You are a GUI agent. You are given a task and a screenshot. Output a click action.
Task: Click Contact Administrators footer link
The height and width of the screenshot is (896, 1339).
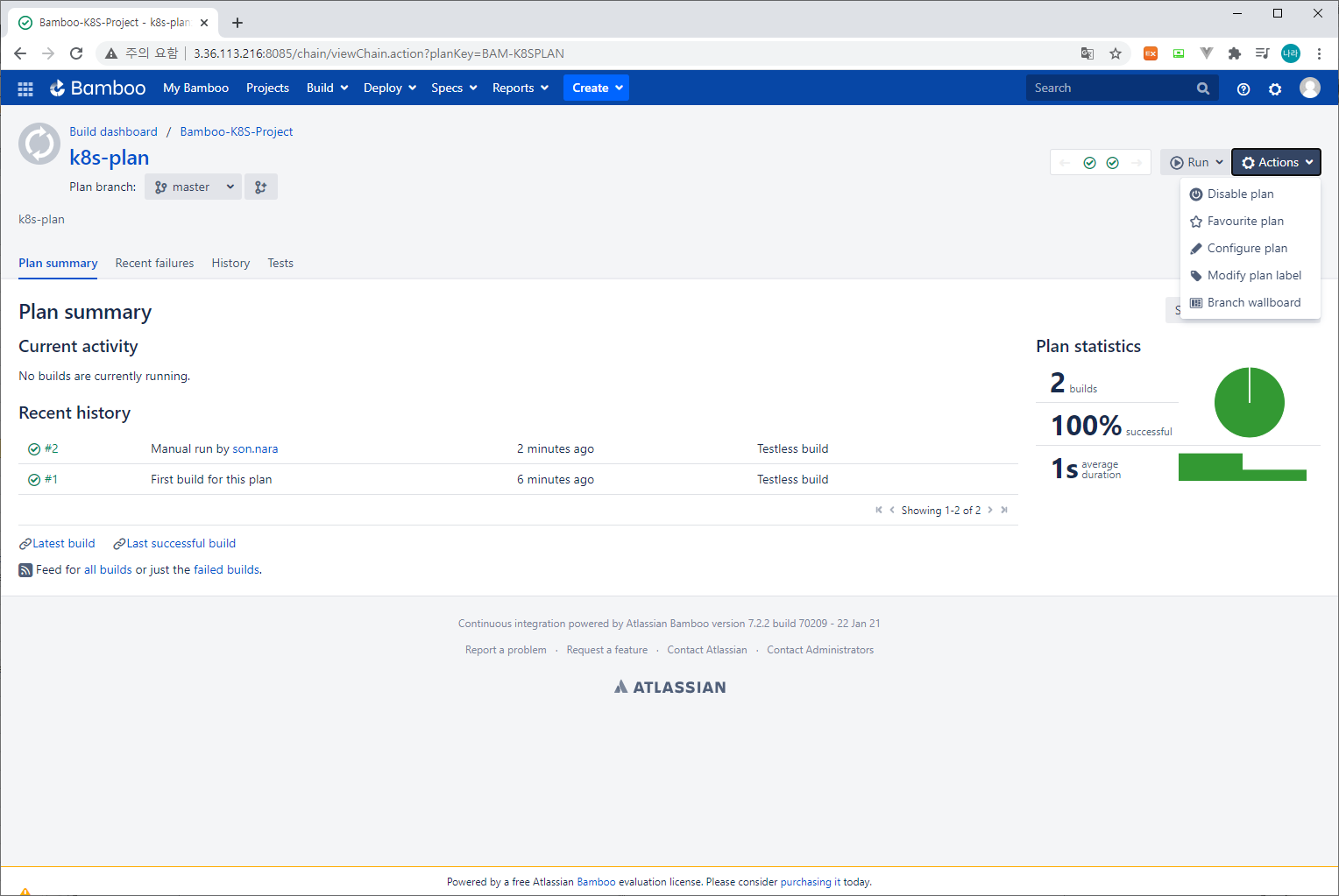click(820, 650)
